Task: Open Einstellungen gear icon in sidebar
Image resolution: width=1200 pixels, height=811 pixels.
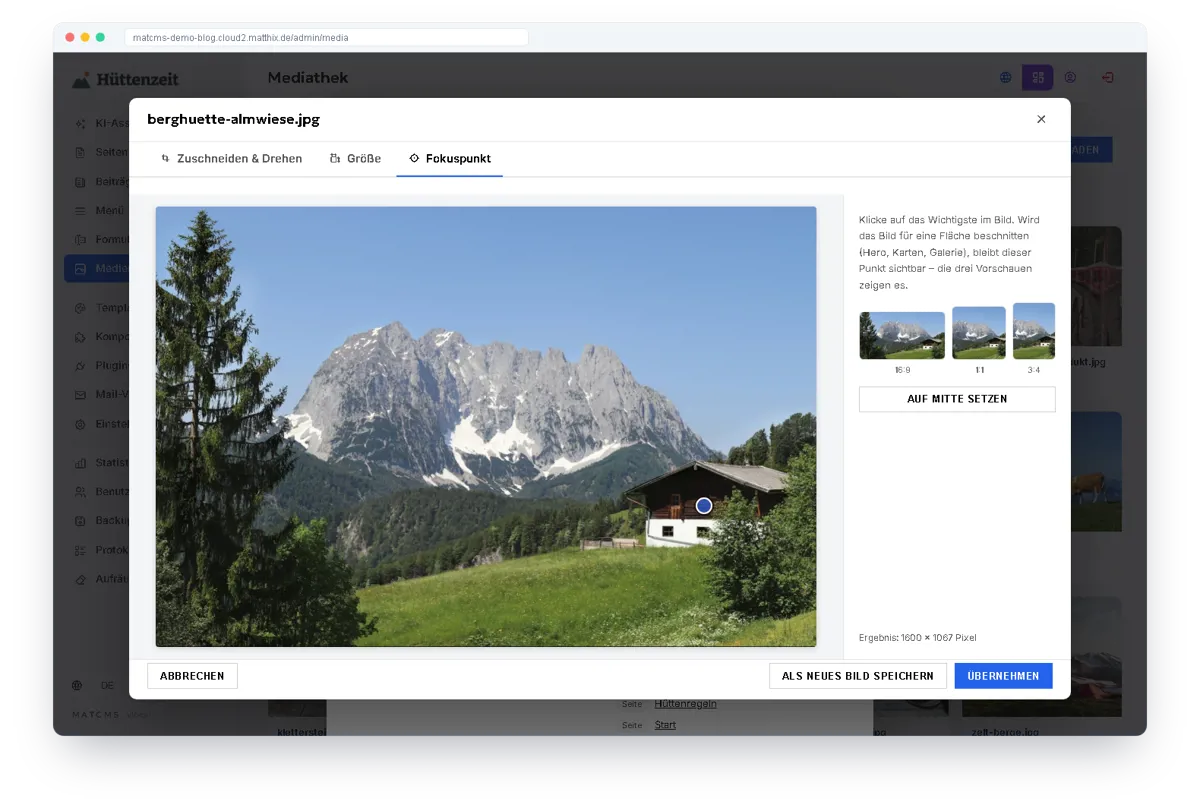Action: [81, 424]
